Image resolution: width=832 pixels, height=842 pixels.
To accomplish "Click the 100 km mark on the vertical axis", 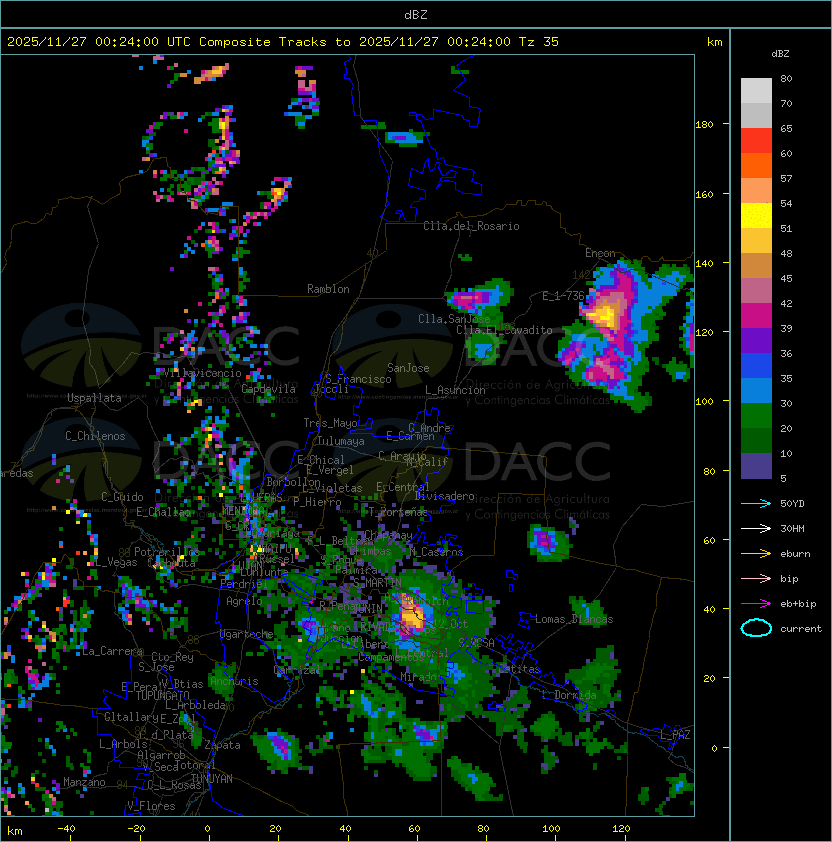I will tap(704, 402).
